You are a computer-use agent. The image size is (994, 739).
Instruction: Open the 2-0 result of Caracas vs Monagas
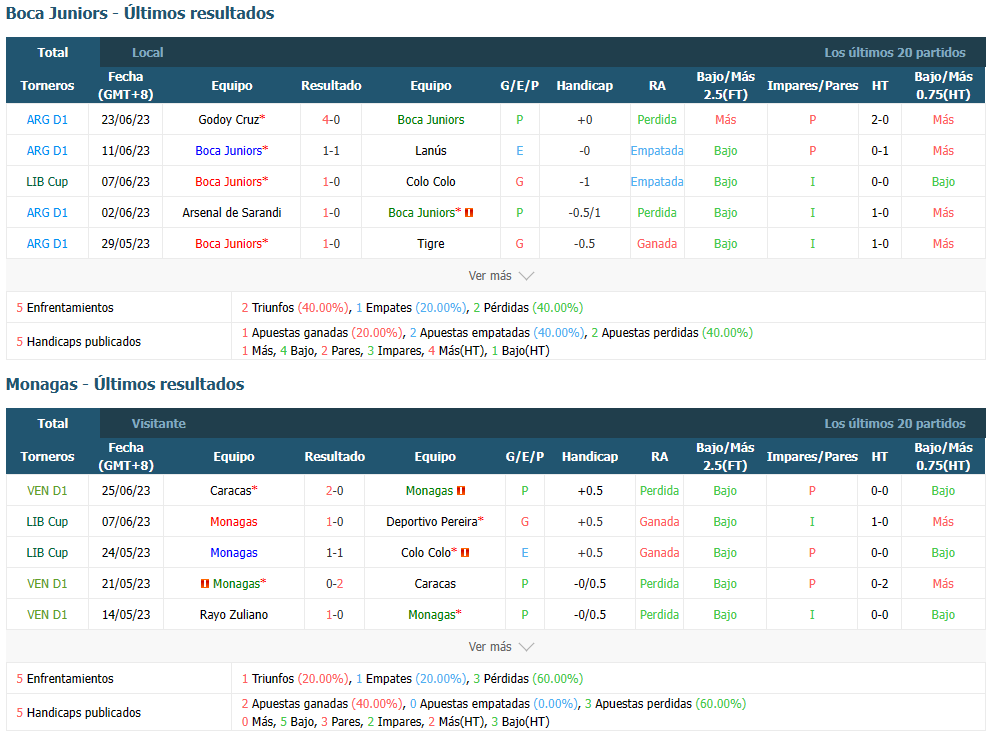(x=335, y=491)
